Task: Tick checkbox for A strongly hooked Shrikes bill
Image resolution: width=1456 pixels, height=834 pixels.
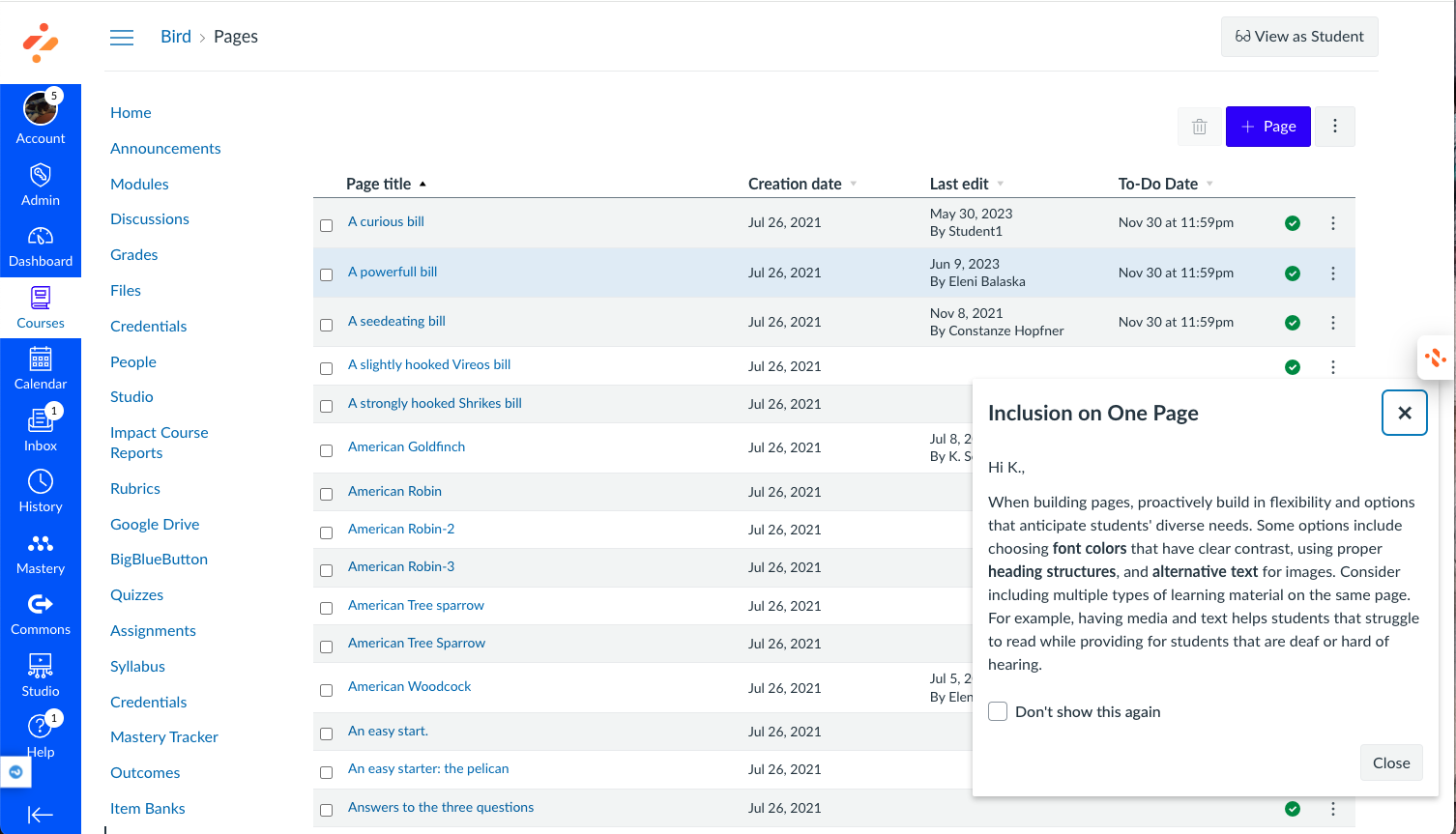Action: coord(327,406)
